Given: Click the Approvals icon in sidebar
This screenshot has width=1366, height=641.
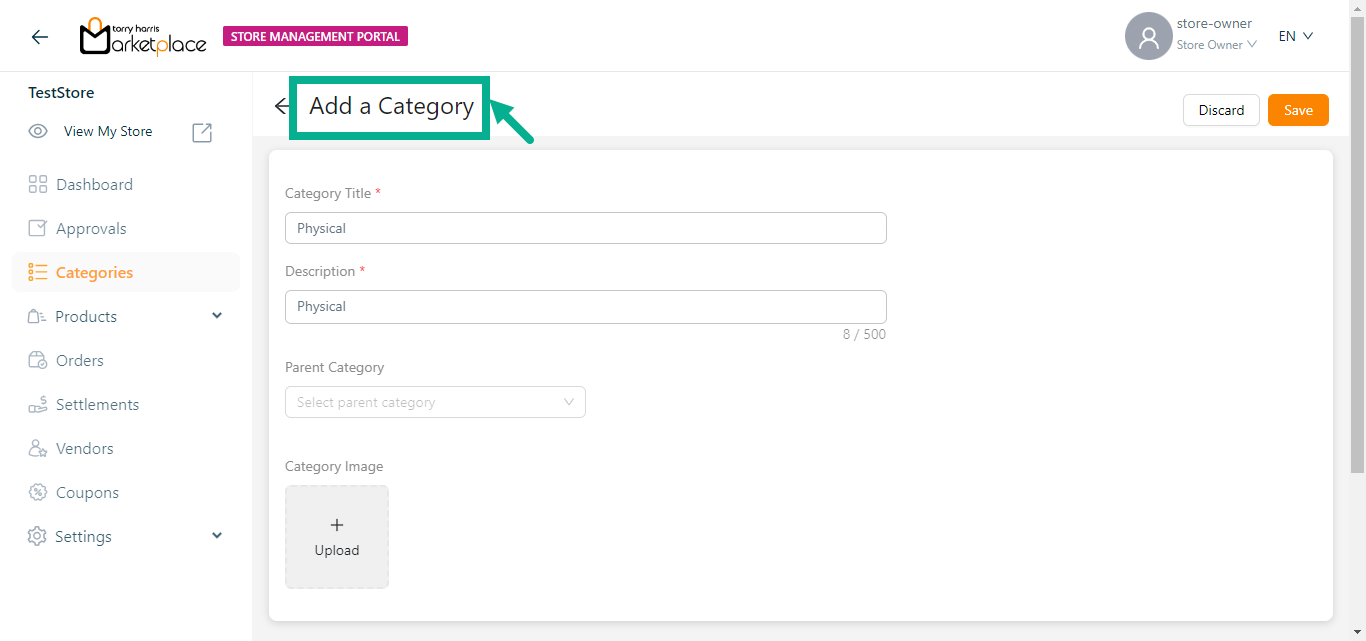Looking at the screenshot, I should coord(38,228).
